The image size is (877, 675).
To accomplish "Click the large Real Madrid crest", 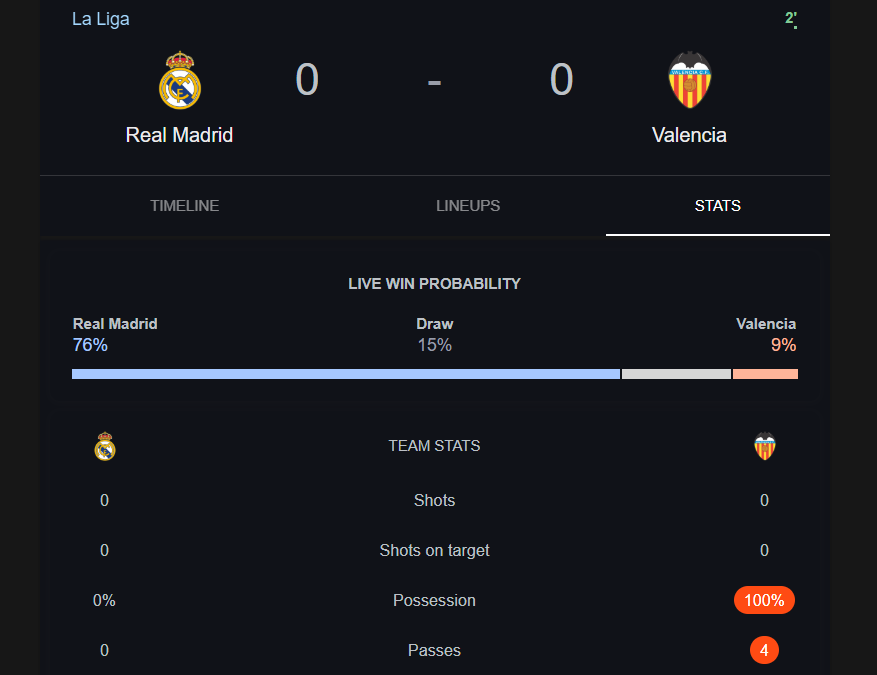I will [180, 81].
